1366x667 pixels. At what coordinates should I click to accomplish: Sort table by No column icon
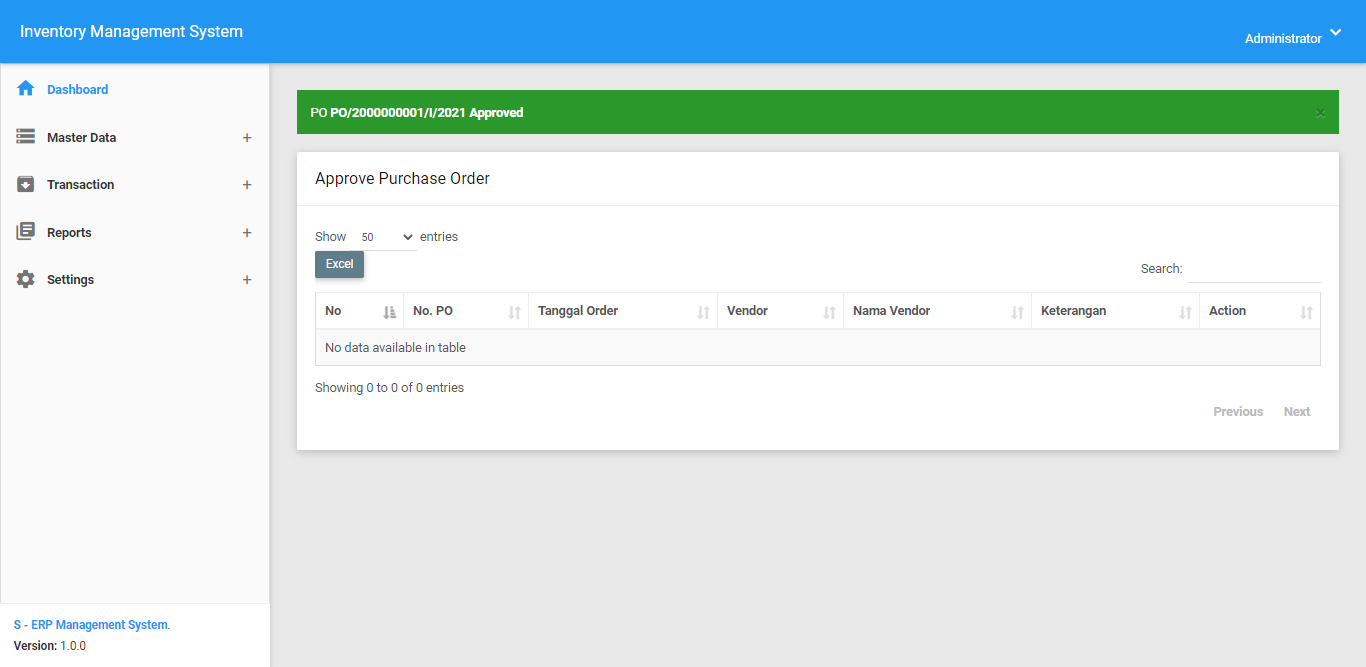390,312
